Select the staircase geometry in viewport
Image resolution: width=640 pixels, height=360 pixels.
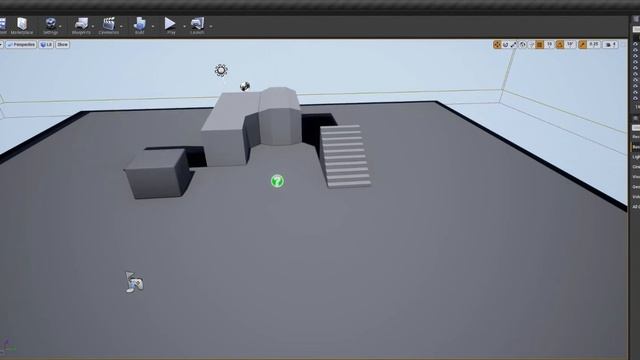click(345, 157)
